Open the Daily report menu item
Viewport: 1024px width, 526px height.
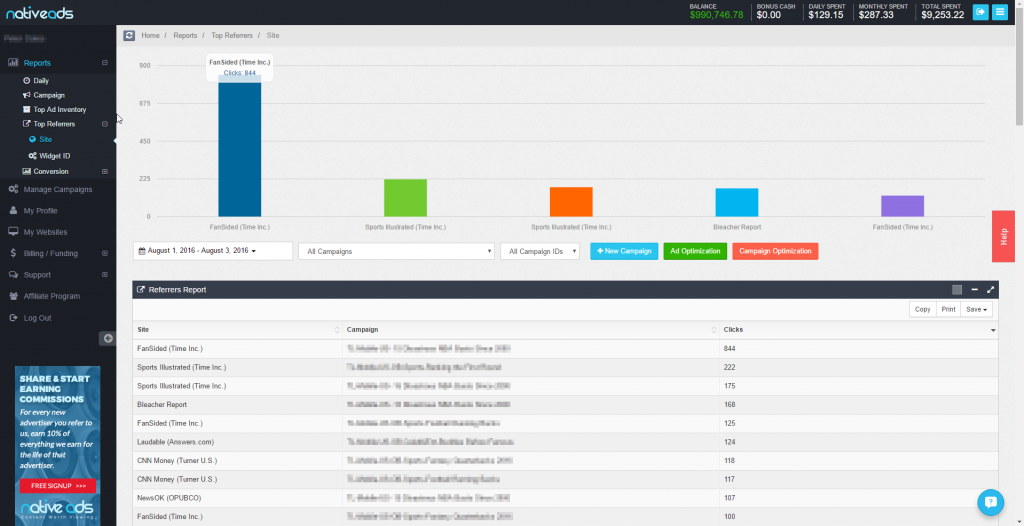tap(41, 81)
